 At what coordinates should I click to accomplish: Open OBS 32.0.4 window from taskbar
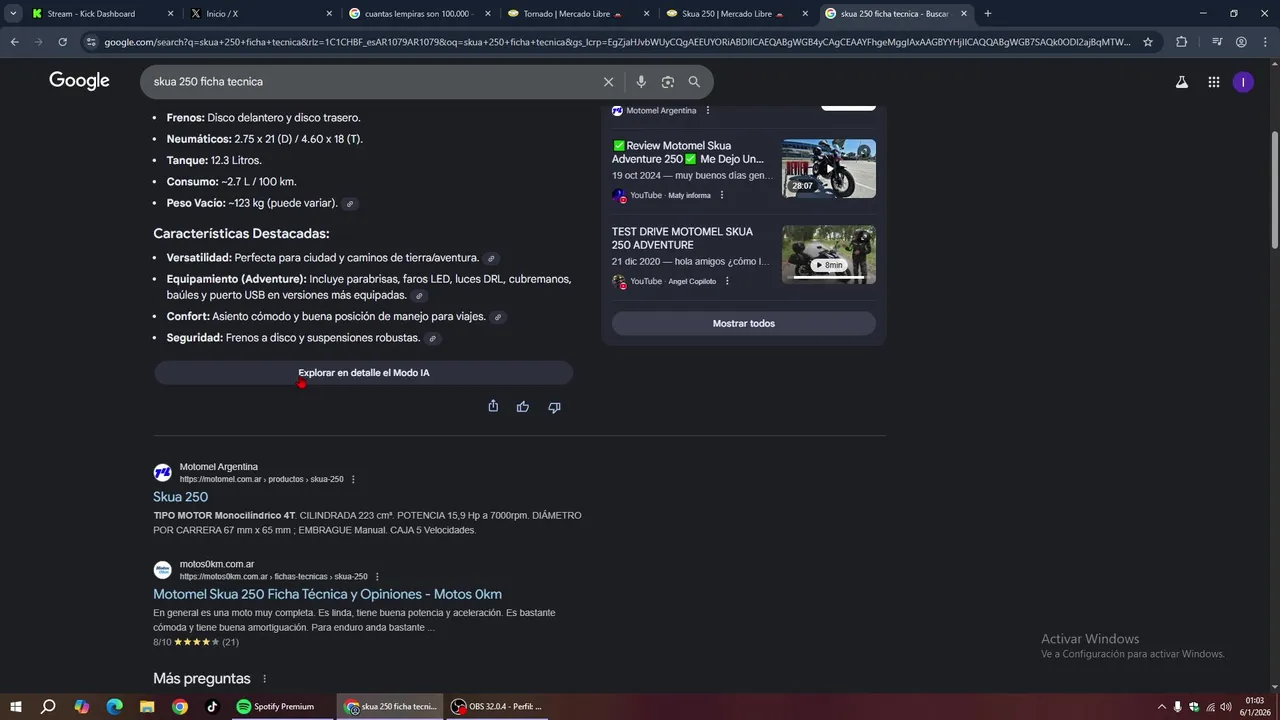497,707
